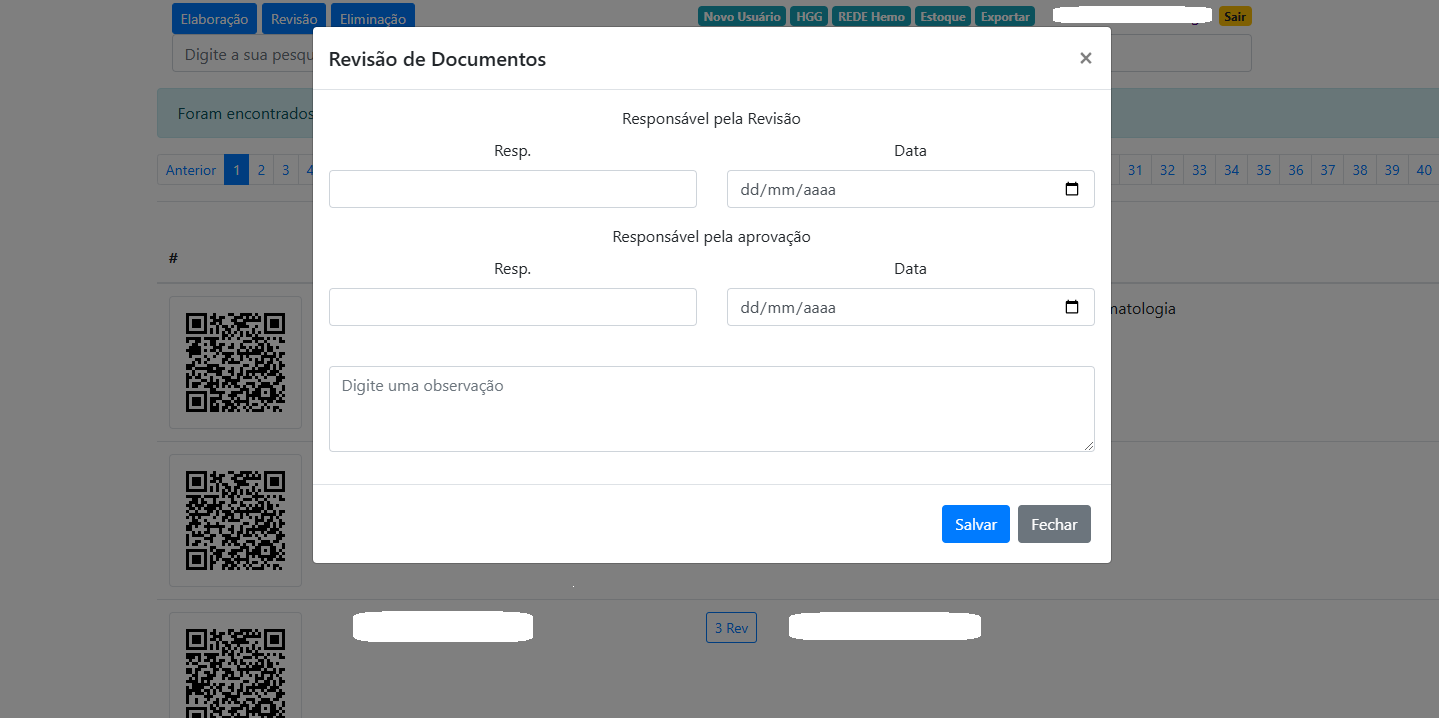Go to pagination page 40
Image resolution: width=1439 pixels, height=718 pixels.
point(1423,170)
